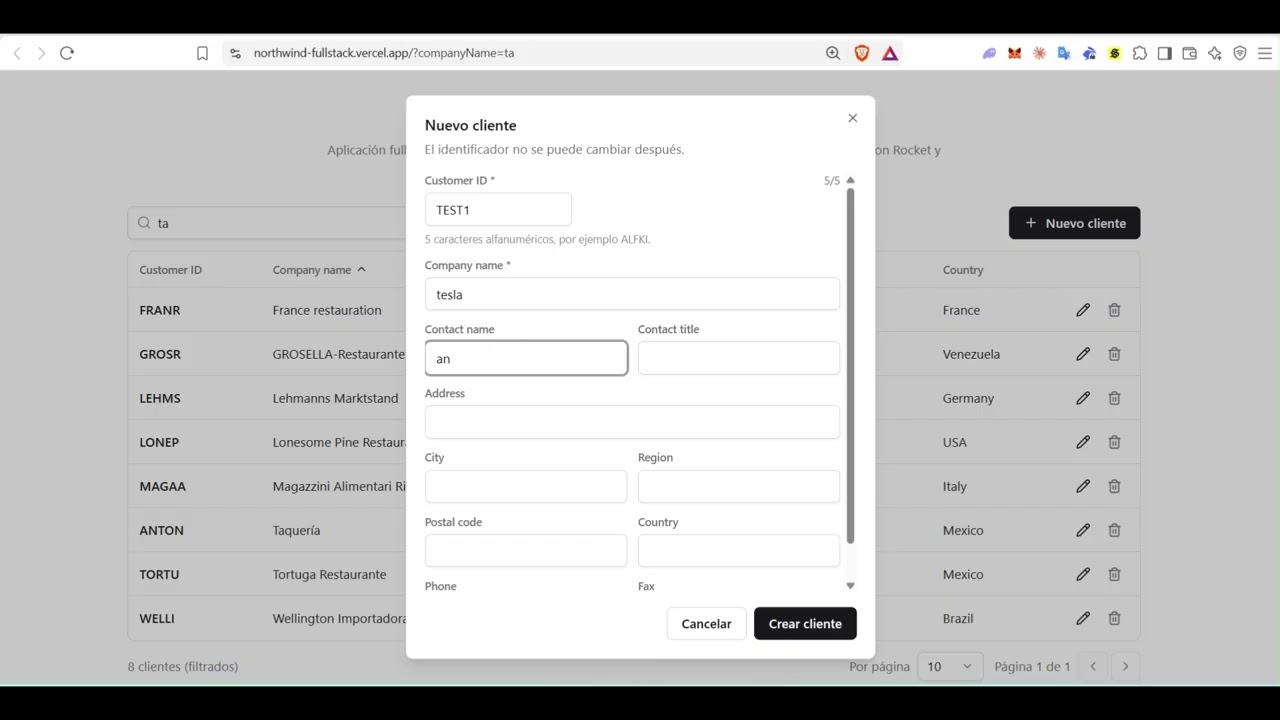The image size is (1280, 720).
Task: Go to previous page with left chevron
Action: (x=1093, y=666)
